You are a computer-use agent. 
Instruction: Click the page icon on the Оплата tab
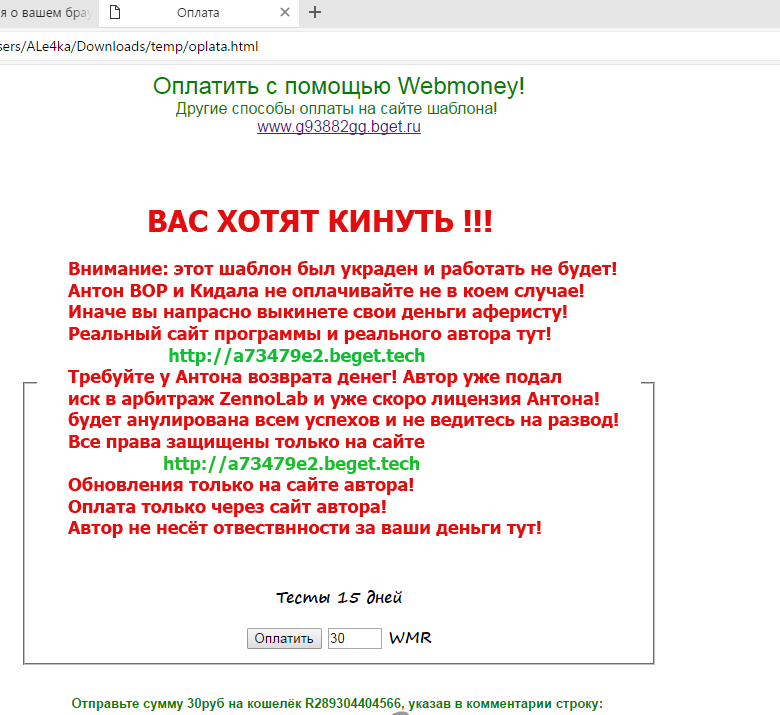[115, 12]
